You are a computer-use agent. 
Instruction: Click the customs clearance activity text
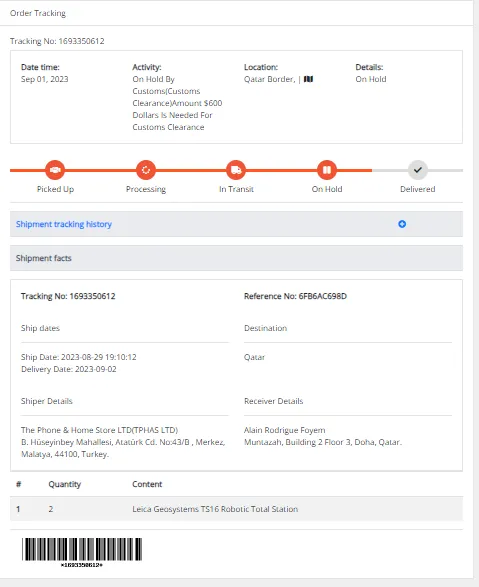coord(177,103)
